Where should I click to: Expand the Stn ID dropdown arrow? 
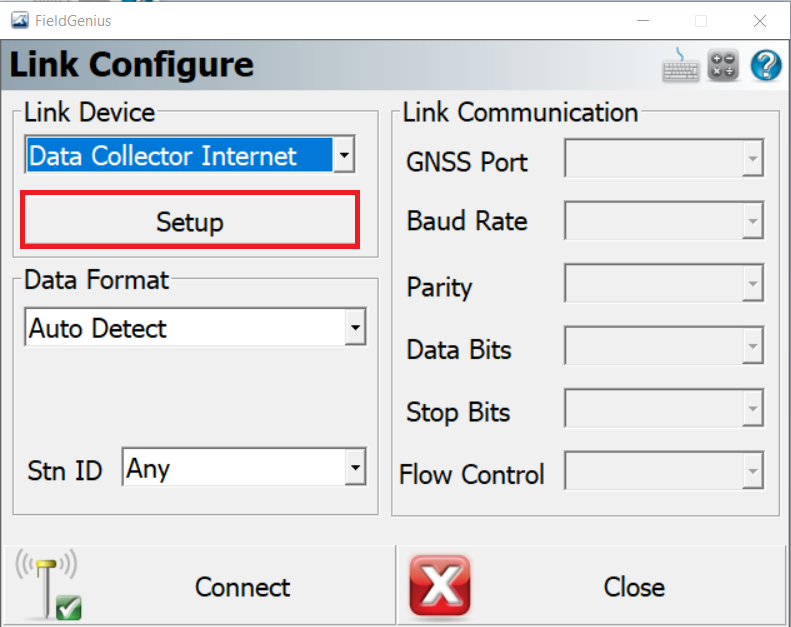(x=355, y=467)
